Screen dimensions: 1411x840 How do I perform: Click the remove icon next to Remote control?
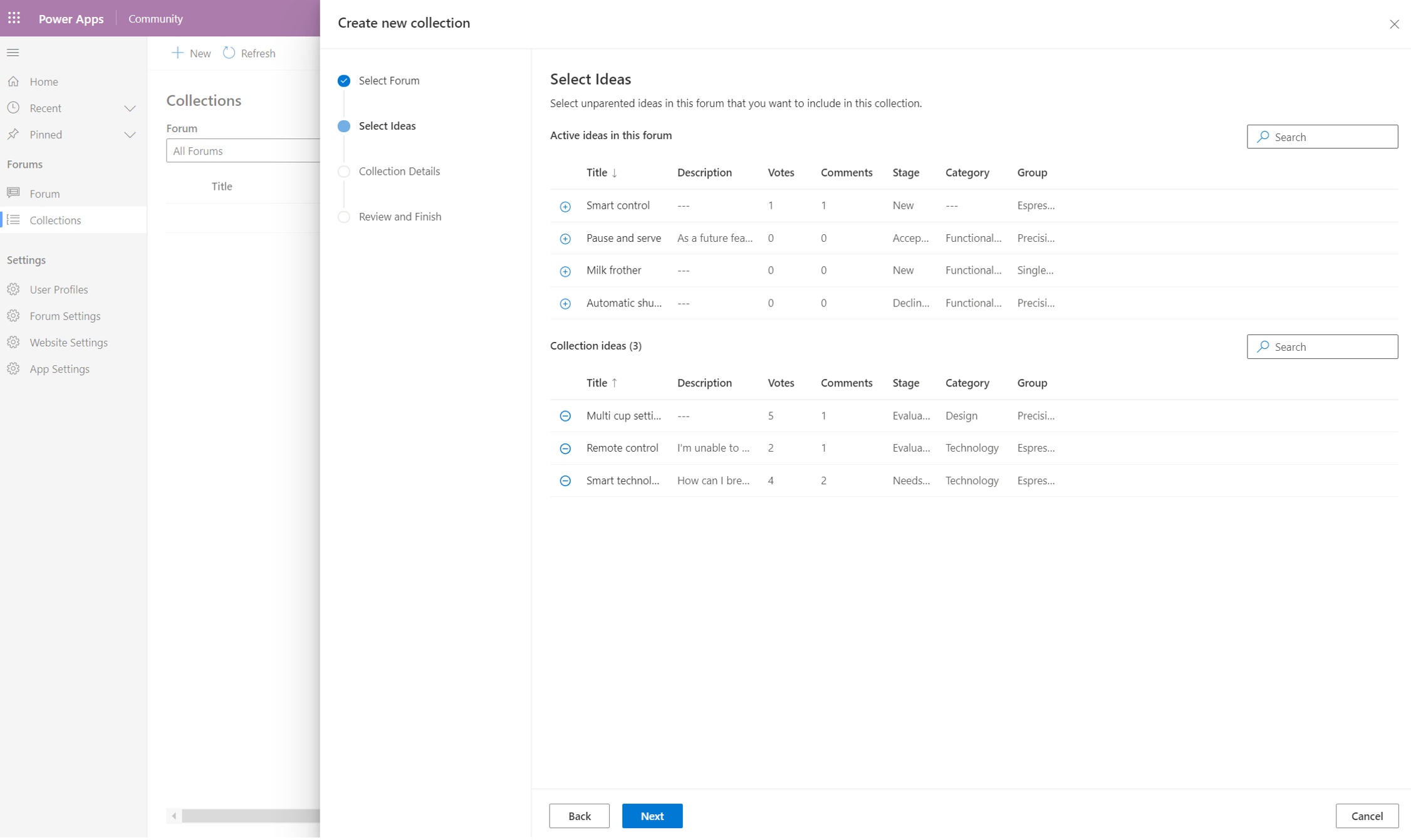[566, 448]
